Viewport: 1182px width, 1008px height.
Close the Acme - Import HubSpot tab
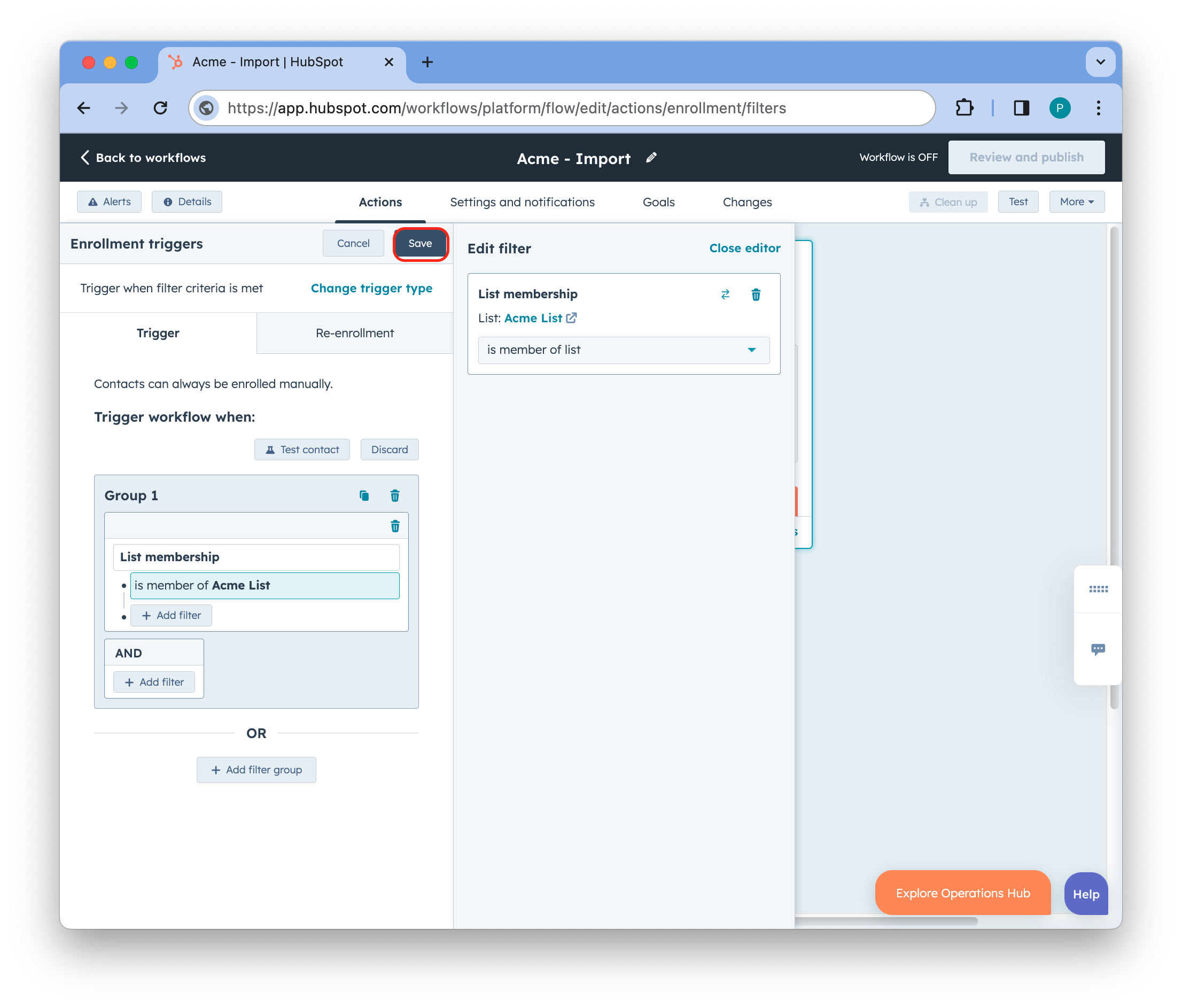pos(389,61)
